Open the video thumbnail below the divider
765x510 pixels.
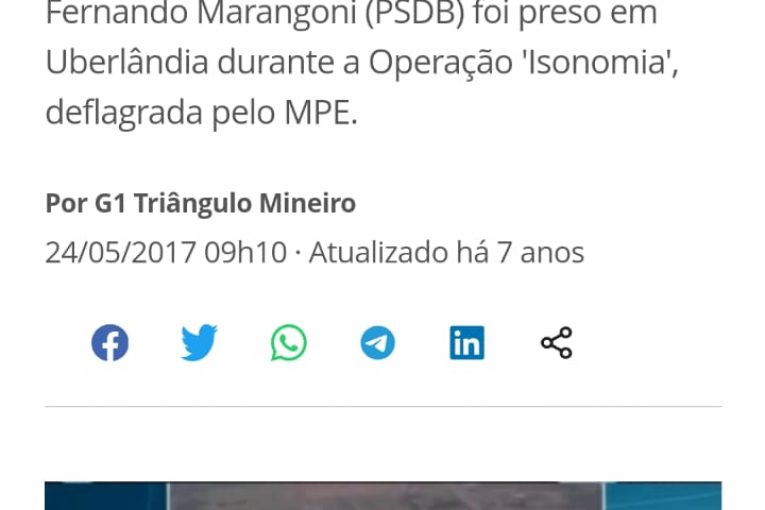pyautogui.click(x=383, y=496)
